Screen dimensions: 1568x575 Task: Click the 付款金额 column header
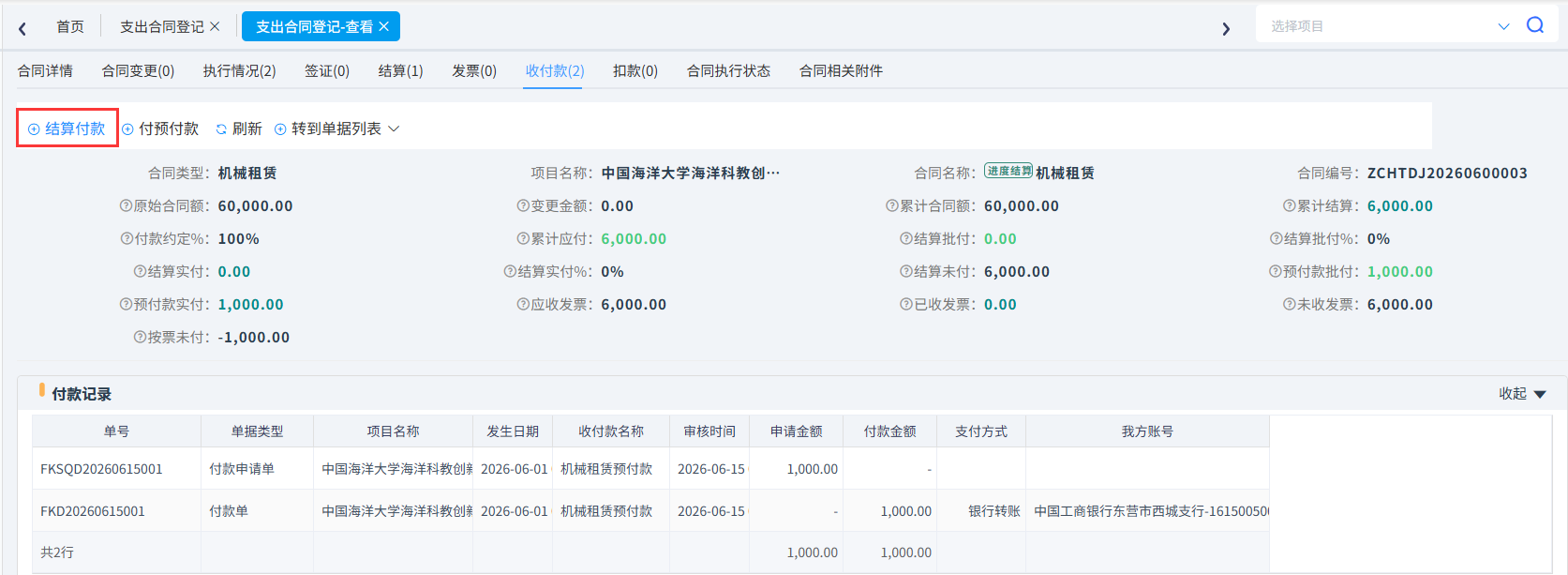point(889,431)
